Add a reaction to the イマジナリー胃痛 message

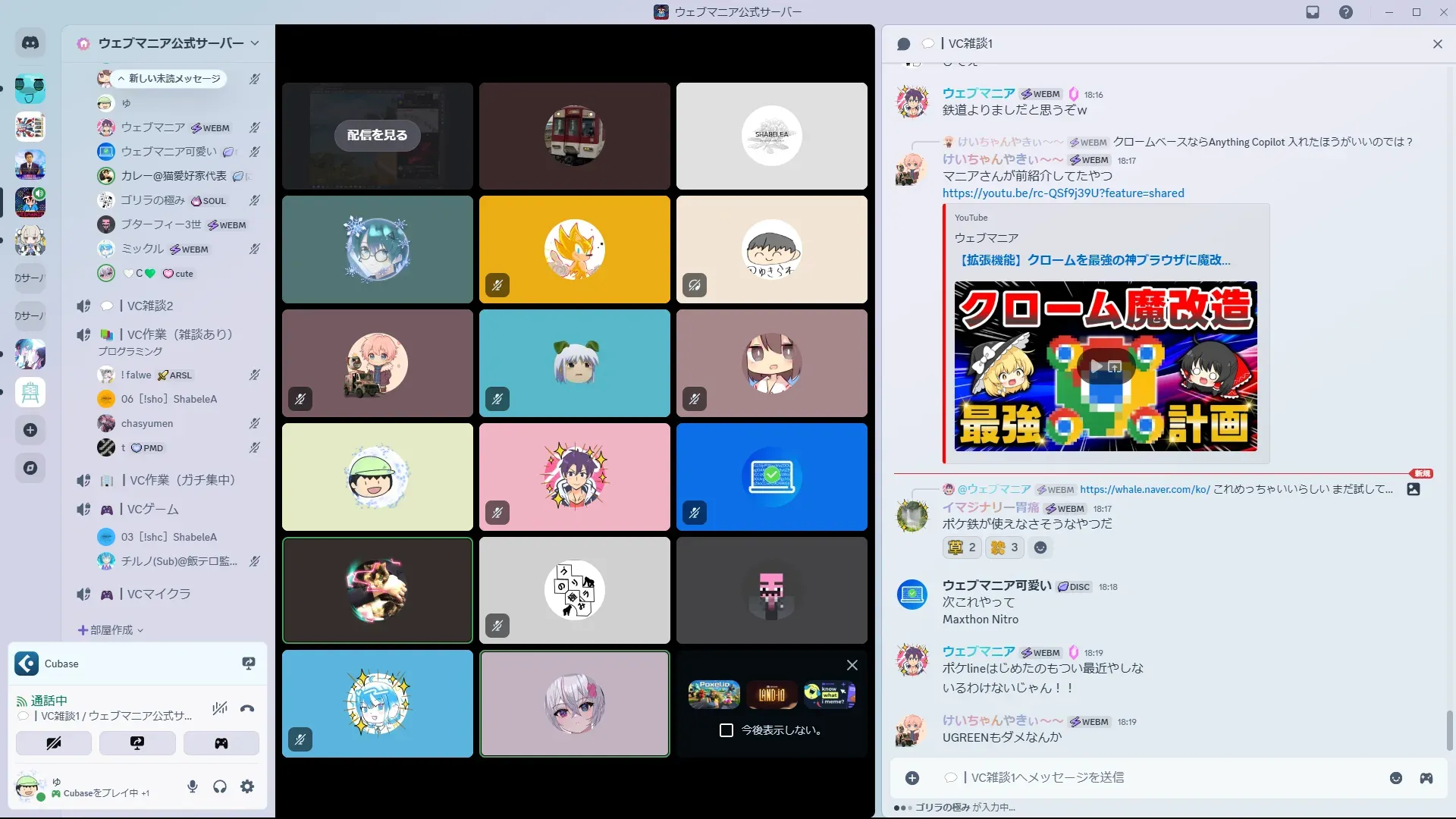click(x=1040, y=548)
